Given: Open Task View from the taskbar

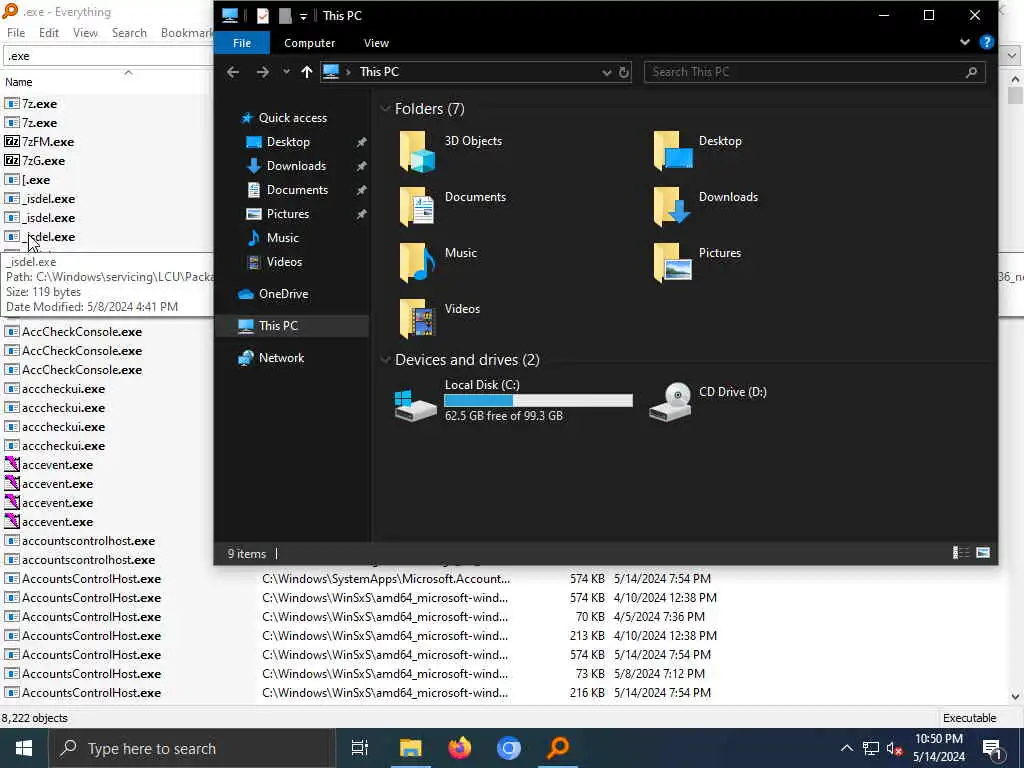Looking at the screenshot, I should pos(360,748).
